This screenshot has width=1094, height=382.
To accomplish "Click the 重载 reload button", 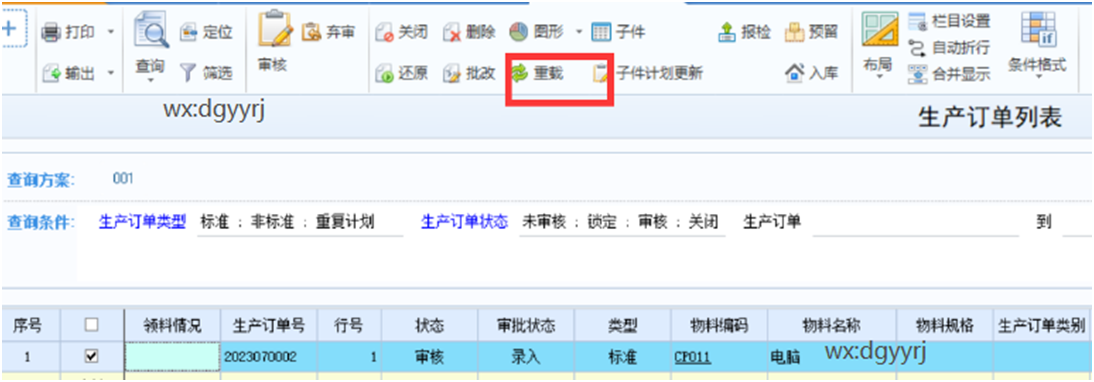I will (537, 72).
